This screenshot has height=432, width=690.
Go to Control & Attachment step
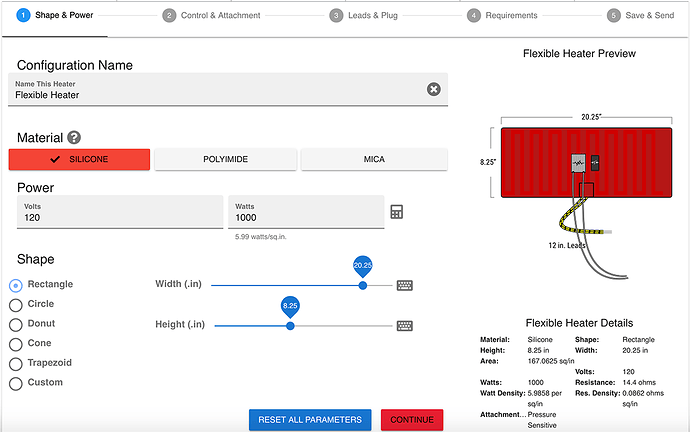point(212,15)
